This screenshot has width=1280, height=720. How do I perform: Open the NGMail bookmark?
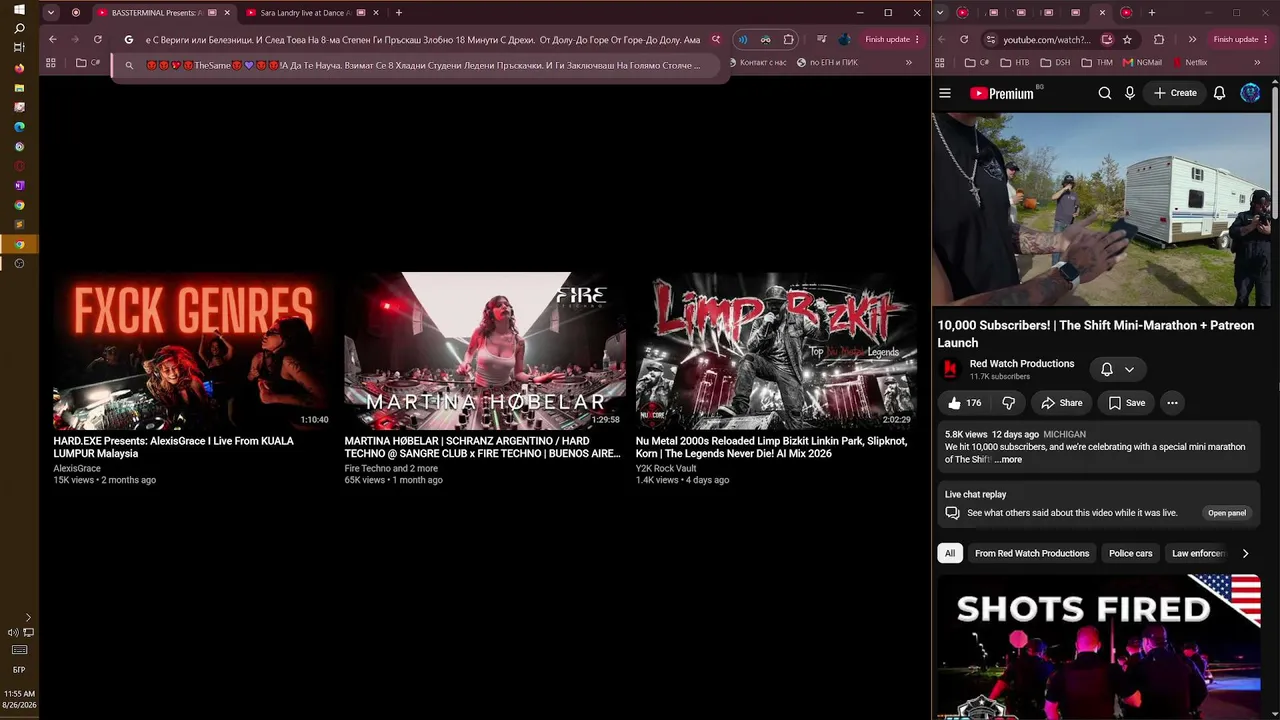pyautogui.click(x=1142, y=63)
